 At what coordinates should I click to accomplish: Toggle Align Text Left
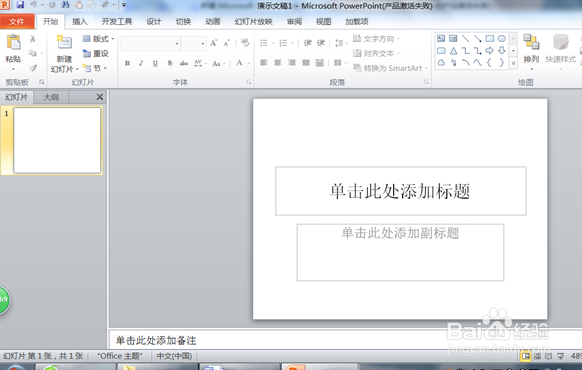tap(264, 63)
